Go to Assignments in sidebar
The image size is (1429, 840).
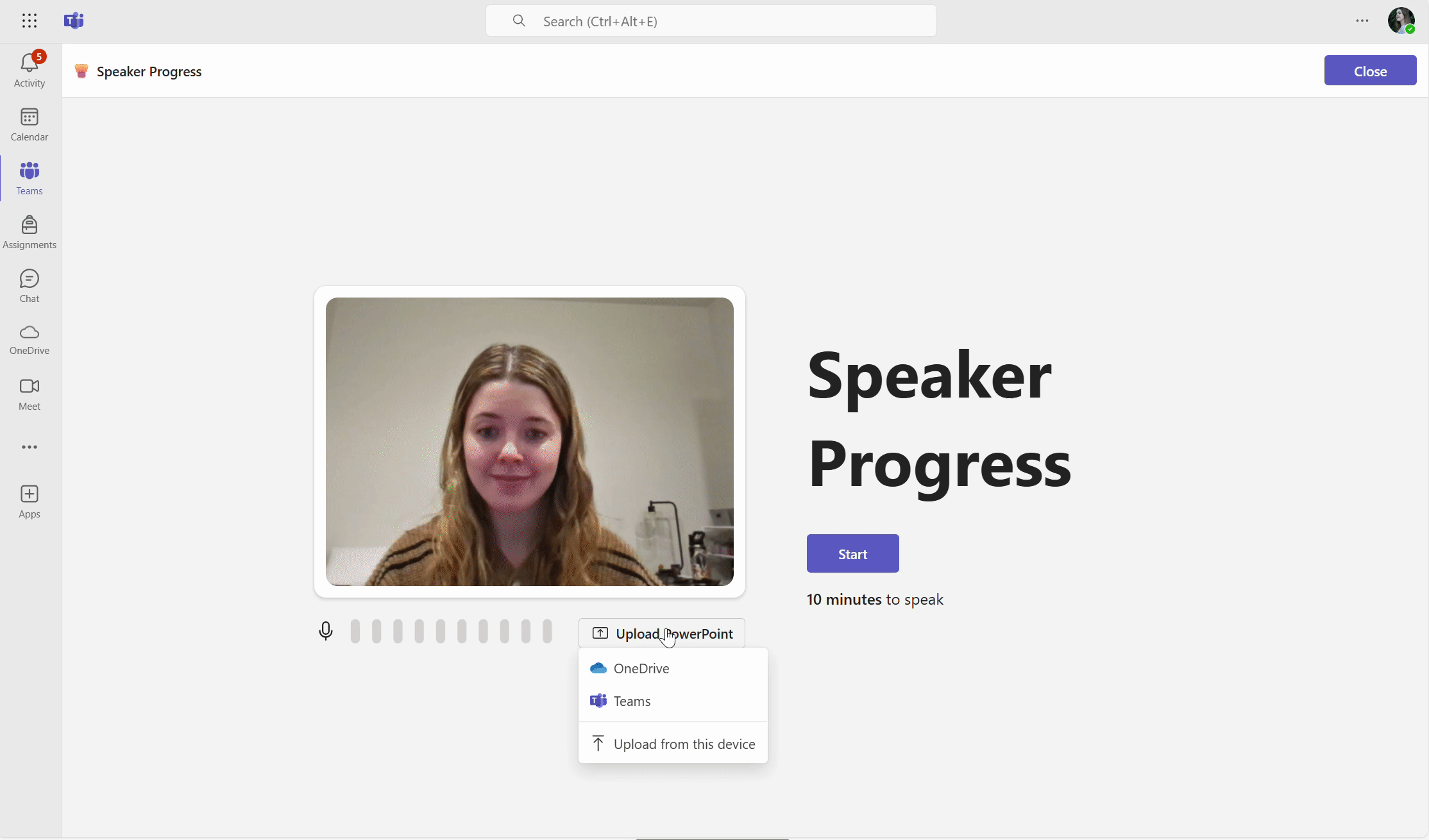(x=30, y=232)
